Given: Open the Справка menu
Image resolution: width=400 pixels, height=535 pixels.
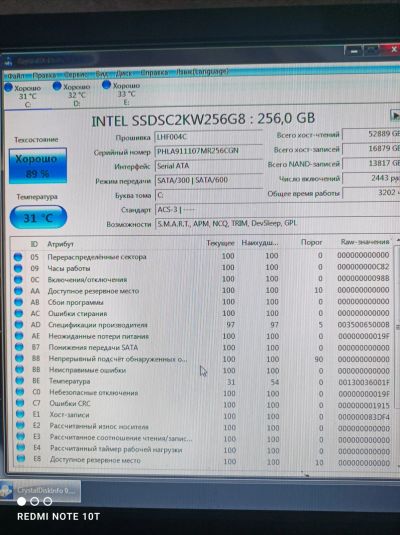Looking at the screenshot, I should 154,73.
